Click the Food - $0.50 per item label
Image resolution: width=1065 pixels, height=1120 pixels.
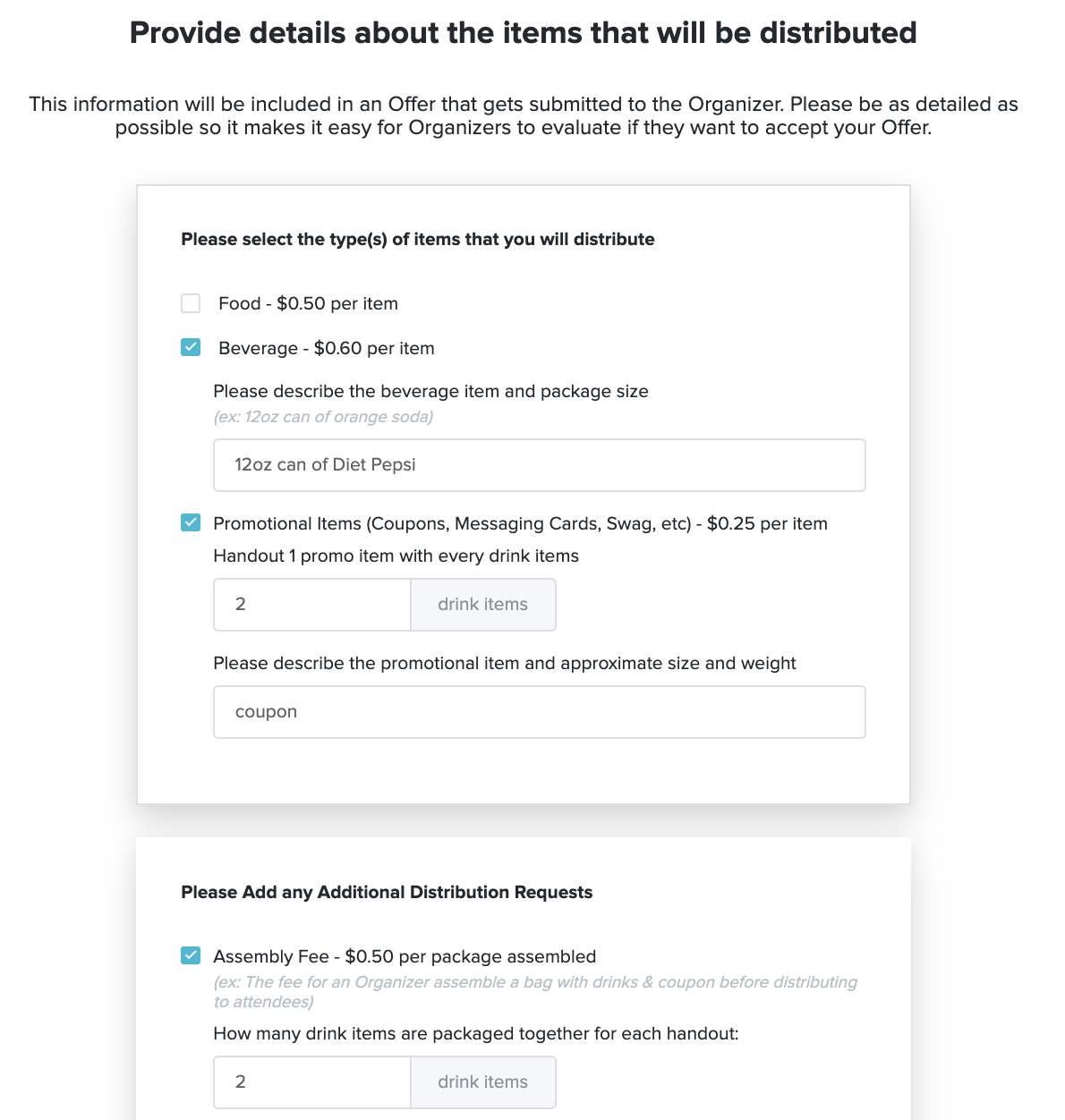click(308, 303)
